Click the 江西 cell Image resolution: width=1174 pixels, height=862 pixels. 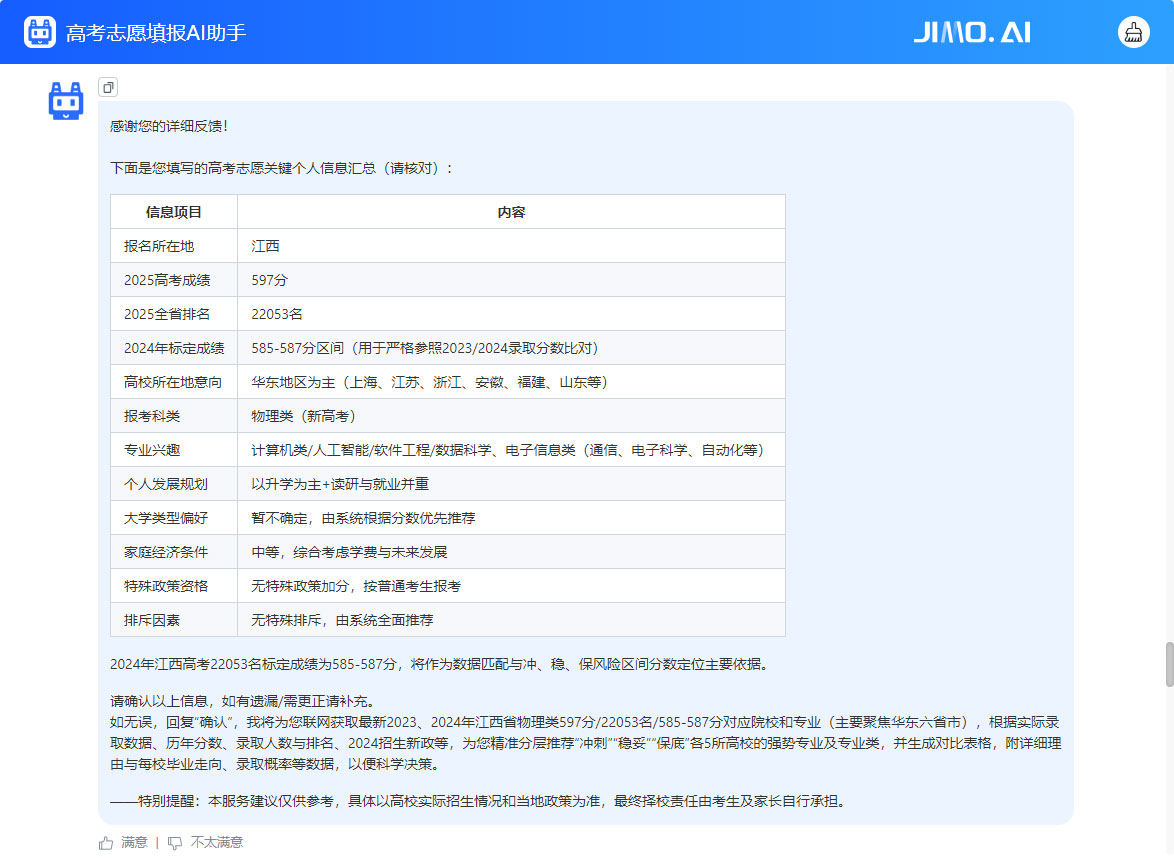point(511,246)
